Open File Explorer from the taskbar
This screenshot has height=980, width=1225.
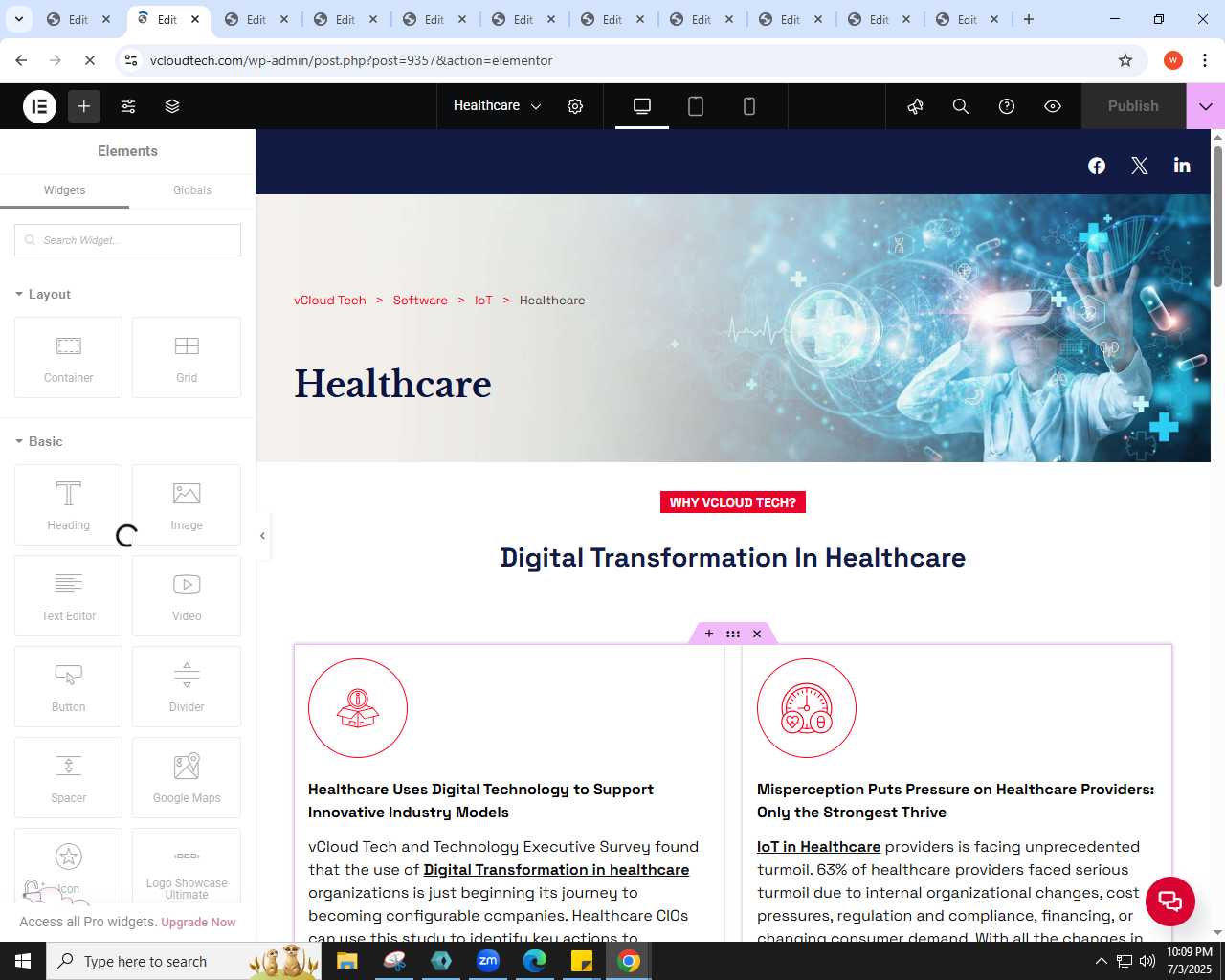347,961
